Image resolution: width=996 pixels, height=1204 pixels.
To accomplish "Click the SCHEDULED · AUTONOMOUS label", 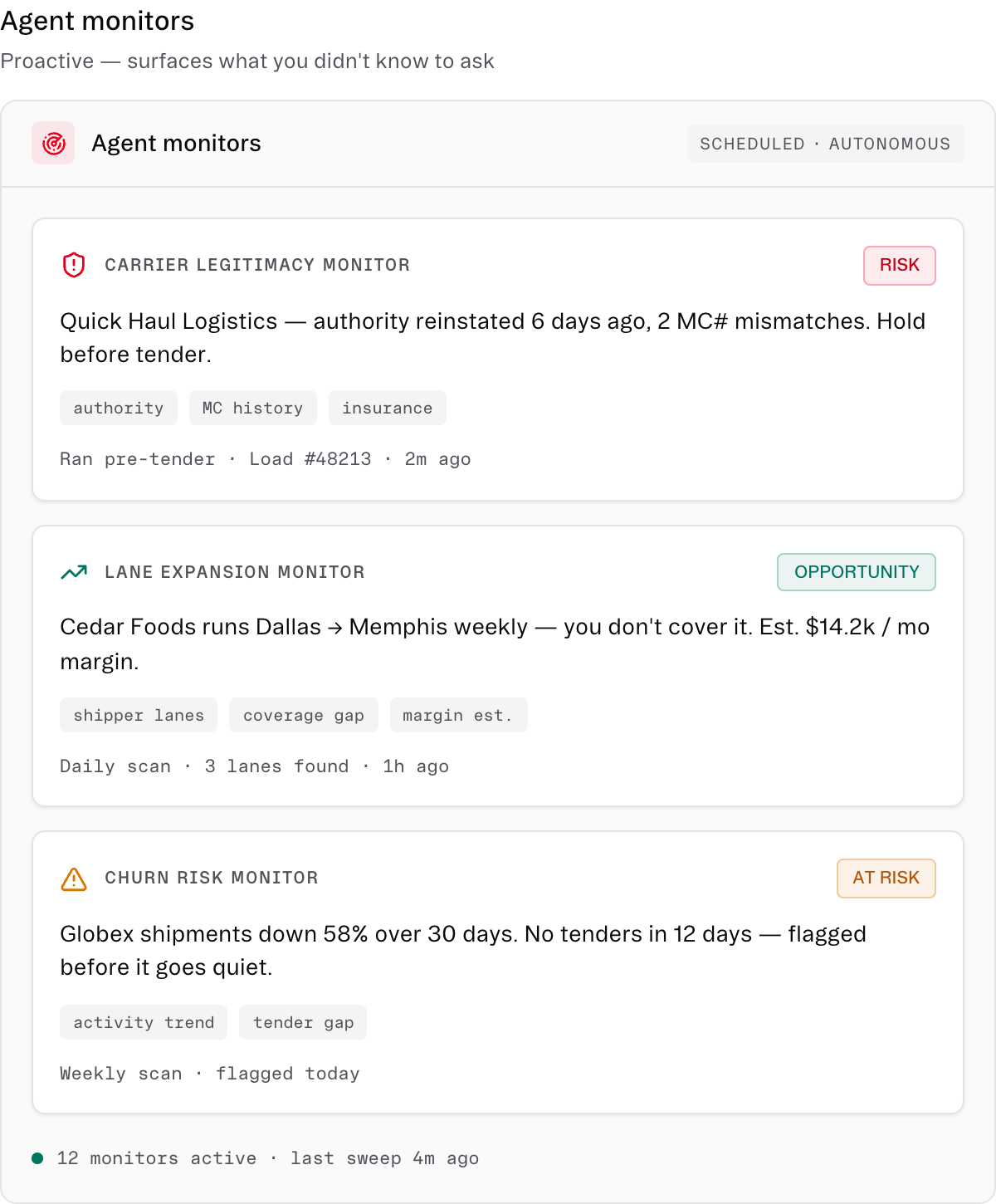I will coord(825,144).
